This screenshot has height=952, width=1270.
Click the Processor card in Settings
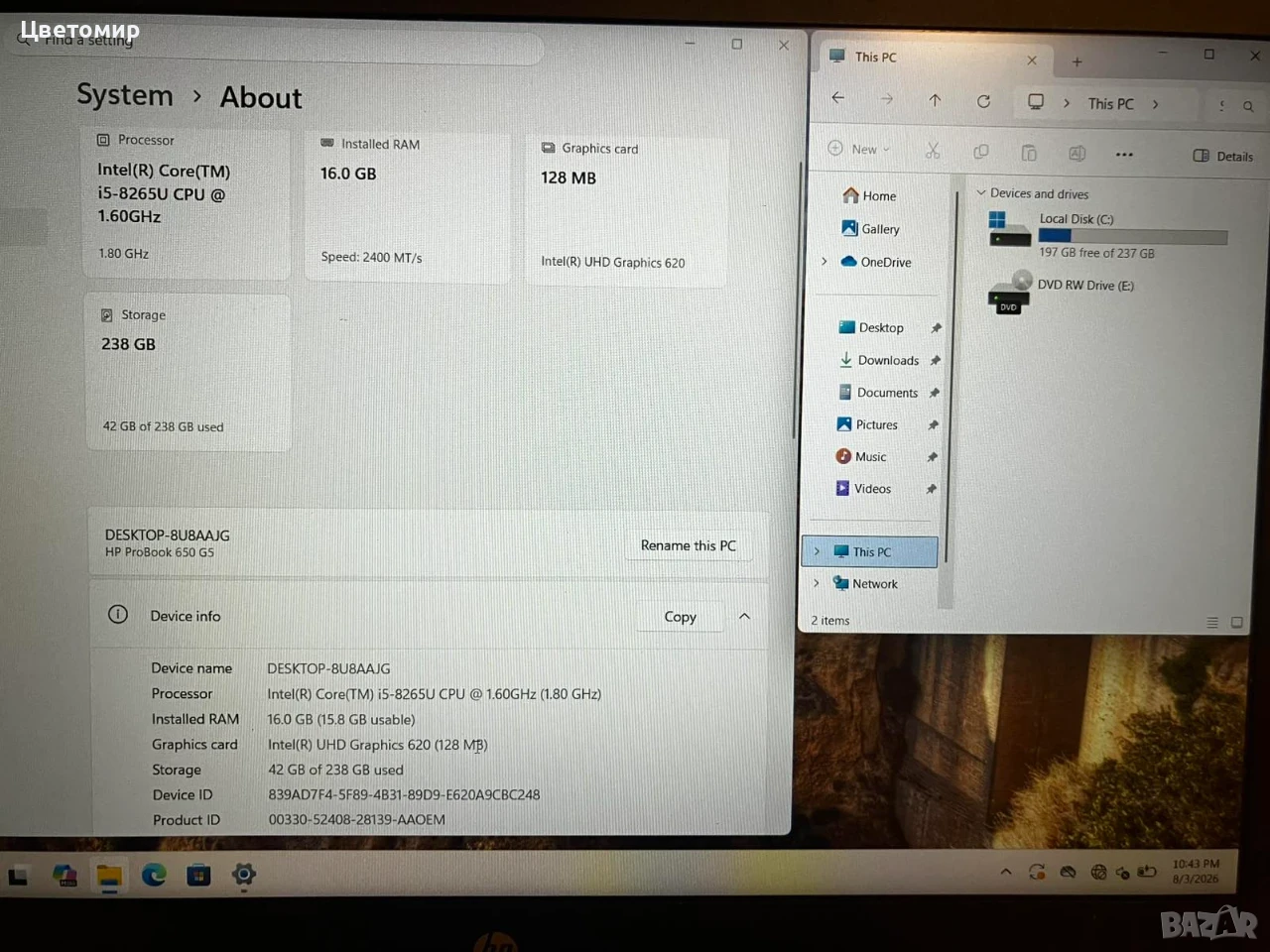[x=186, y=202]
